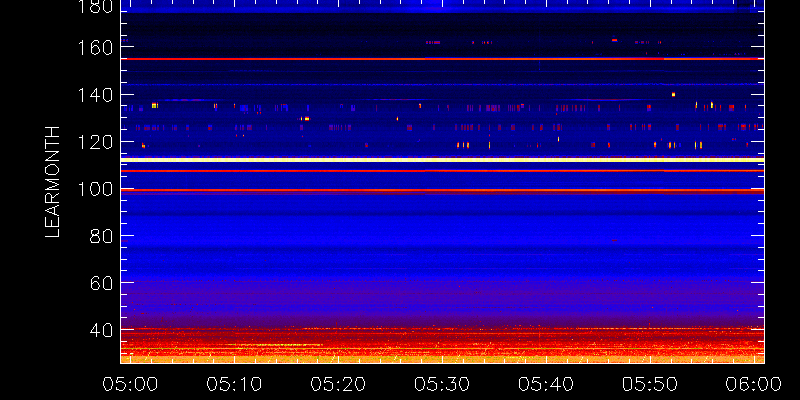Click the LEARMONTH vertical axis title

[x=53, y=182]
